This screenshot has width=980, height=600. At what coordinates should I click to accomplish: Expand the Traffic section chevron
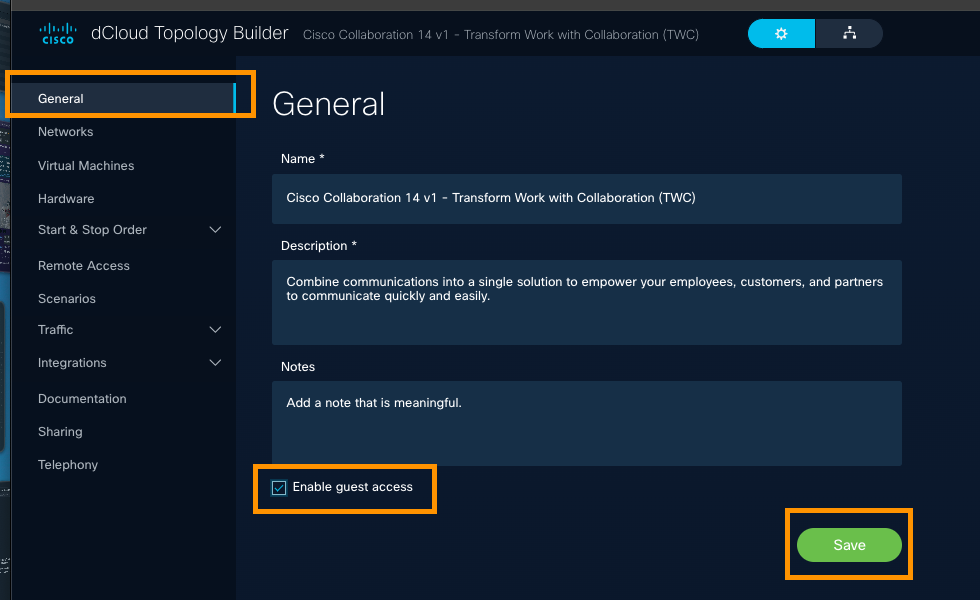coord(215,330)
